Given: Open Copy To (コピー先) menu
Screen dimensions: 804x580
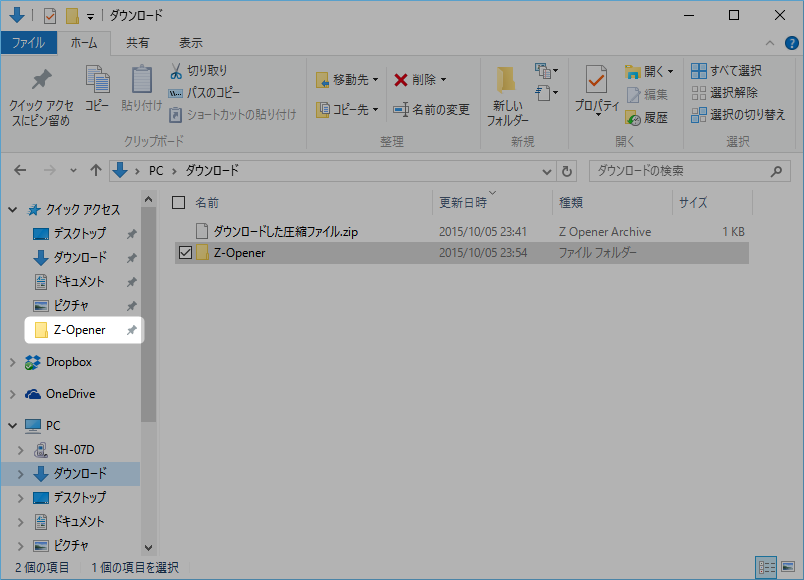Looking at the screenshot, I should click(347, 109).
